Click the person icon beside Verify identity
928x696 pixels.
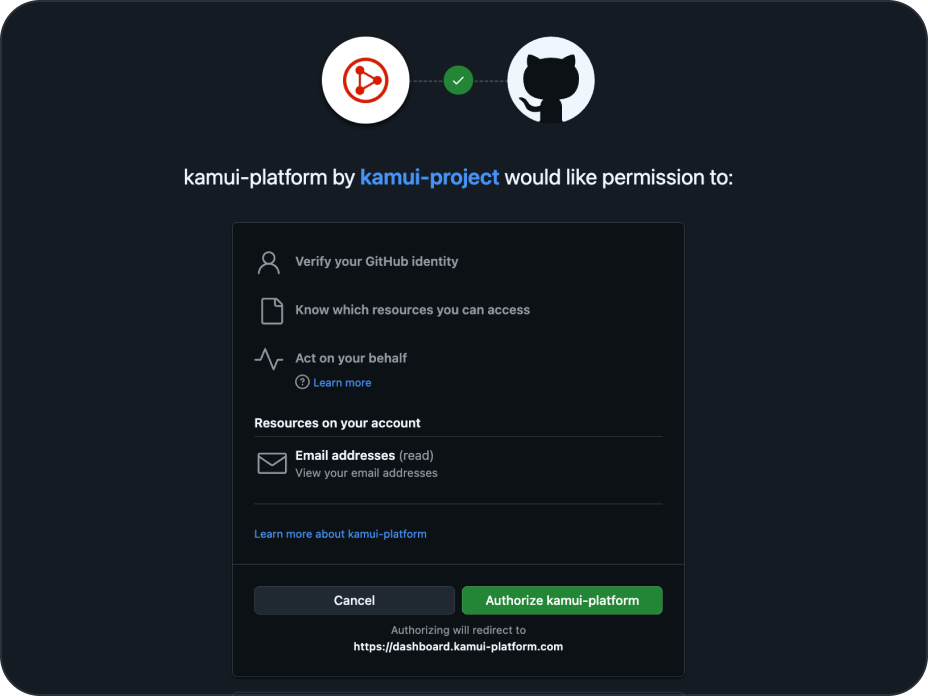(x=268, y=262)
